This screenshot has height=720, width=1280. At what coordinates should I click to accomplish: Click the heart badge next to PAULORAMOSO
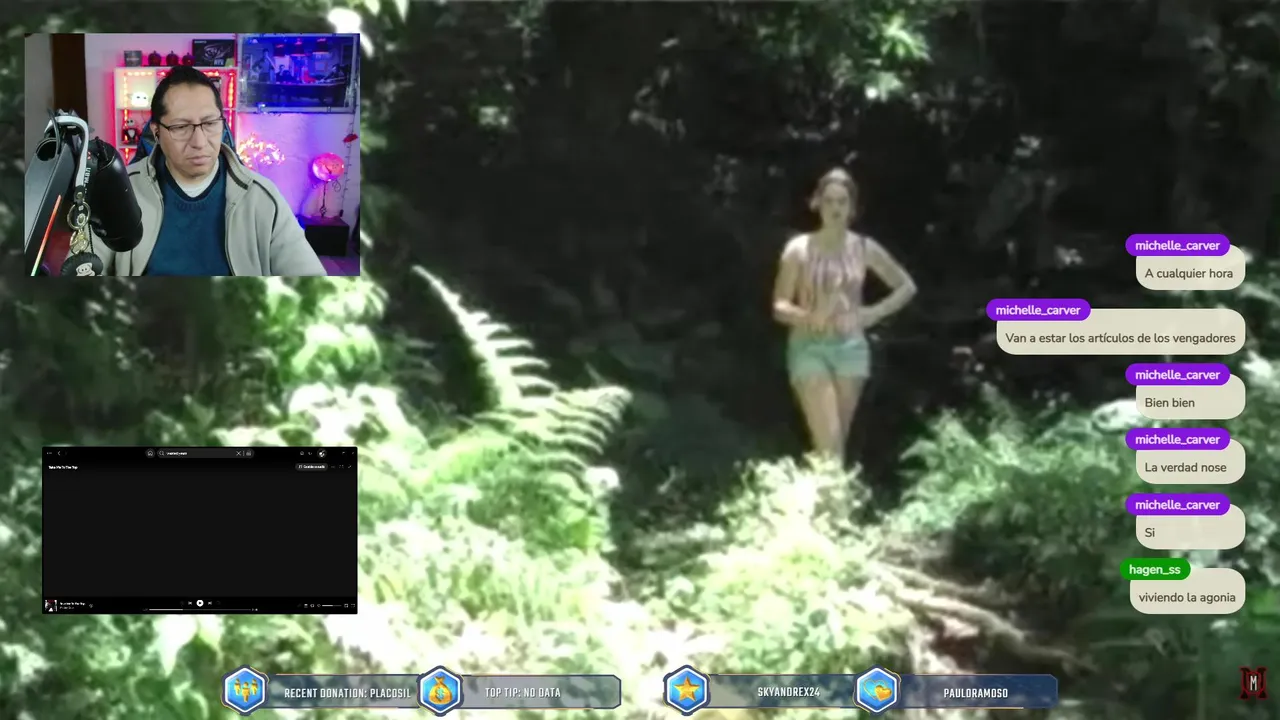click(x=876, y=690)
